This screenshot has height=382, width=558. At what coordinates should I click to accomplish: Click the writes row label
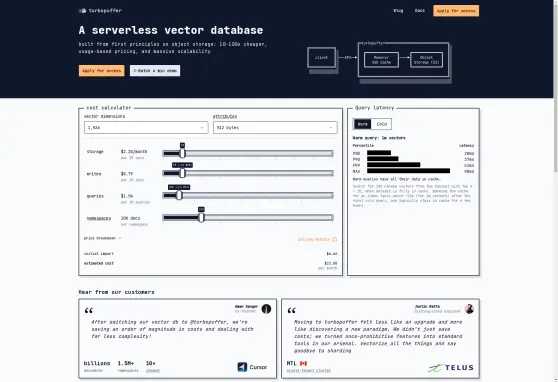click(x=94, y=174)
